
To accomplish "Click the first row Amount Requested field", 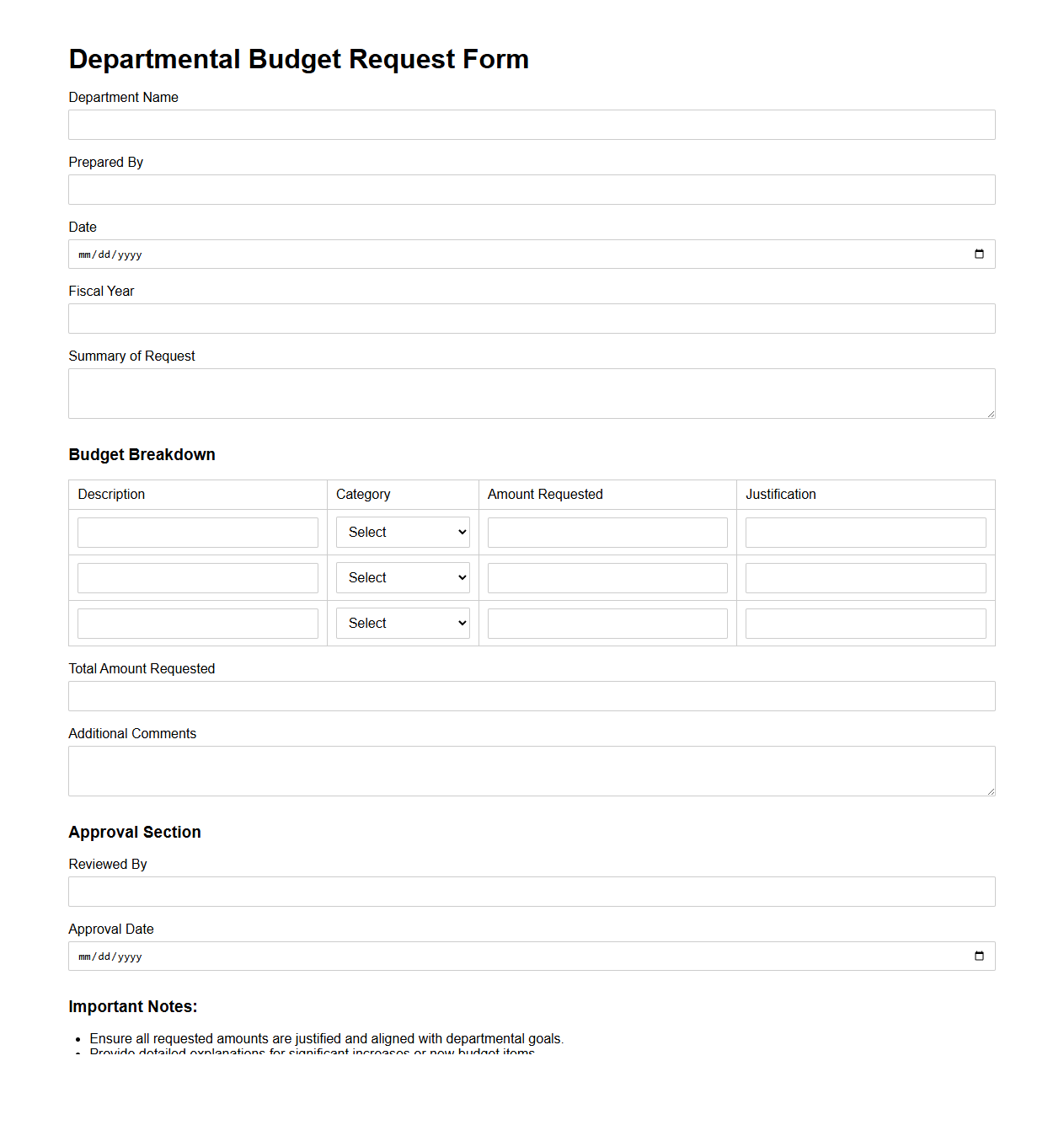I will point(607,533).
